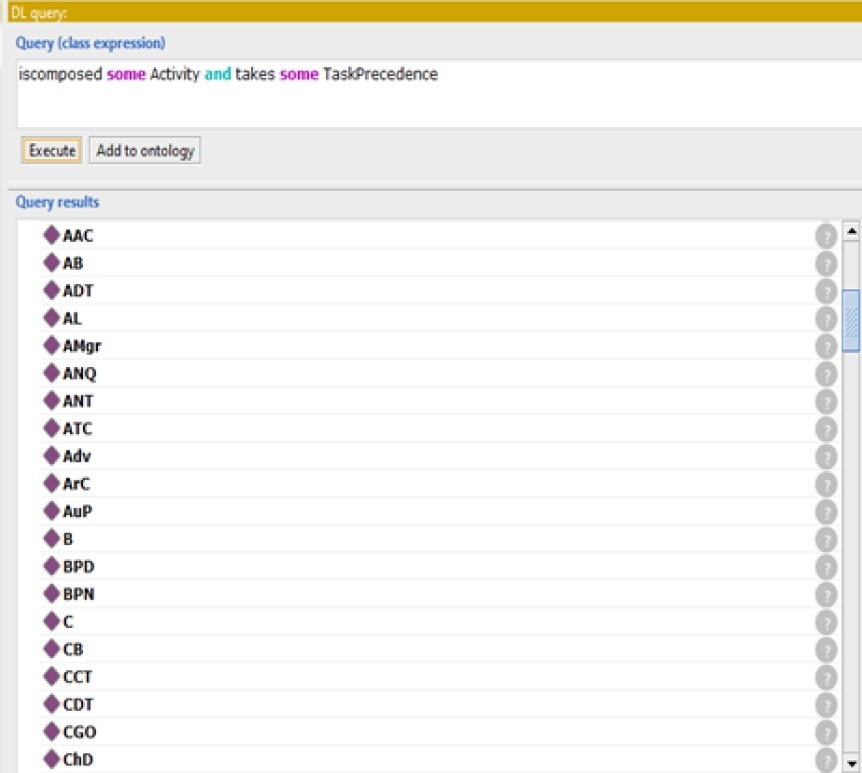This screenshot has height=773, width=862.
Task: Click the vertical scrollbar thumb in results
Action: [x=852, y=320]
